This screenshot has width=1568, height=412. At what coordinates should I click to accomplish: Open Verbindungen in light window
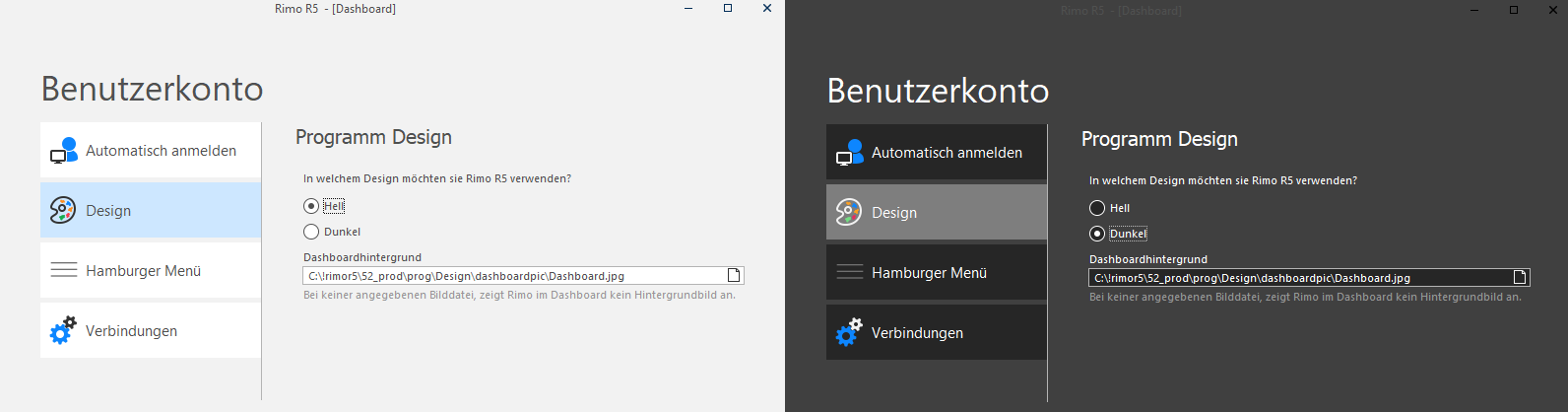click(151, 330)
